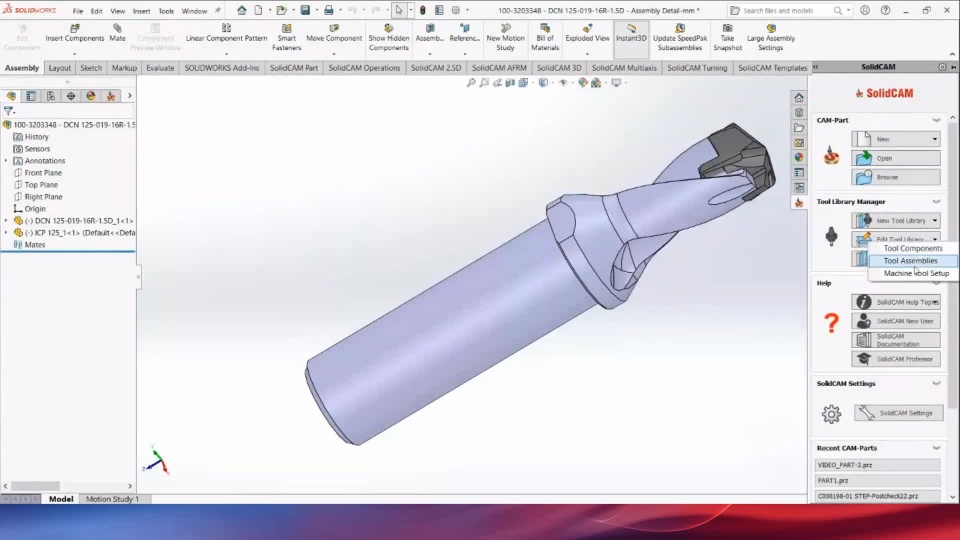Click the Open CAM-Part button
This screenshot has height=540, width=960.
pos(896,158)
